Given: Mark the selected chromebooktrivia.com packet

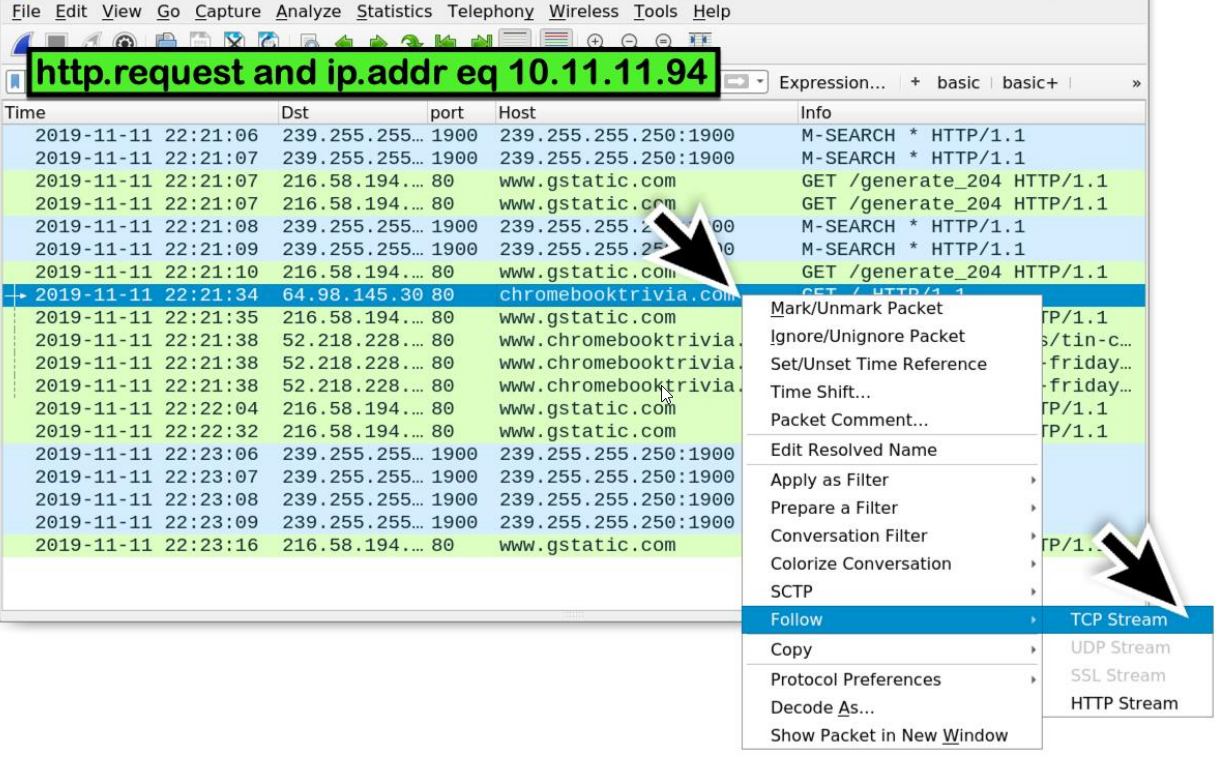Looking at the screenshot, I should point(855,308).
